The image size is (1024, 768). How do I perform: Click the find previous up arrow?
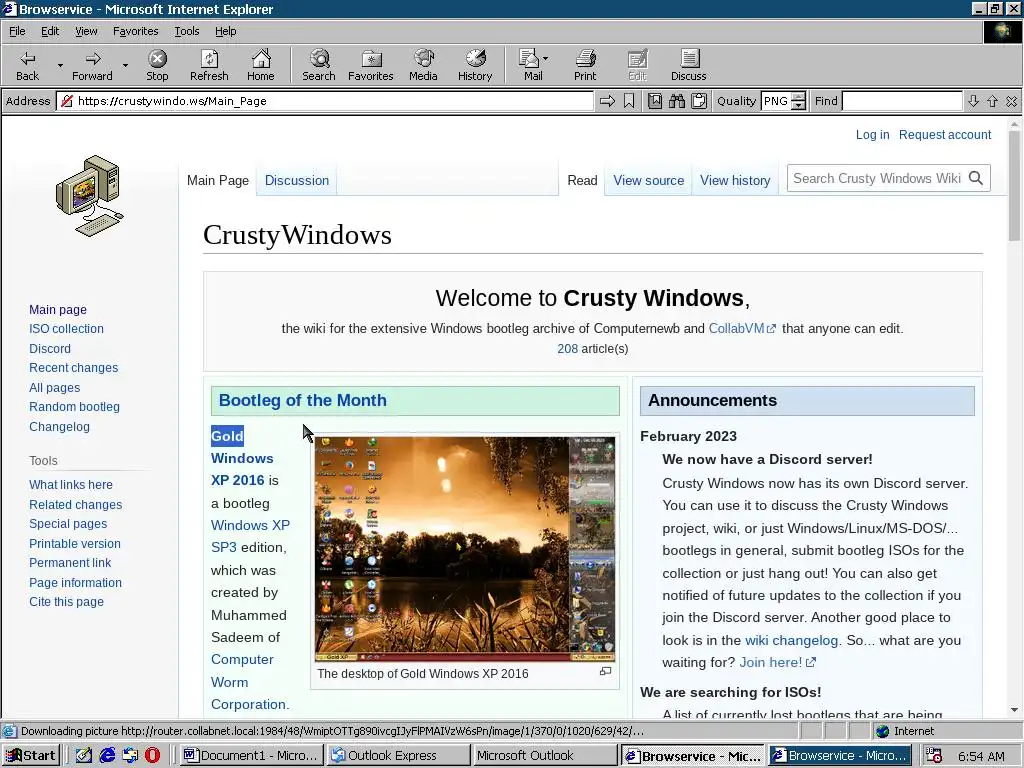pos(993,101)
